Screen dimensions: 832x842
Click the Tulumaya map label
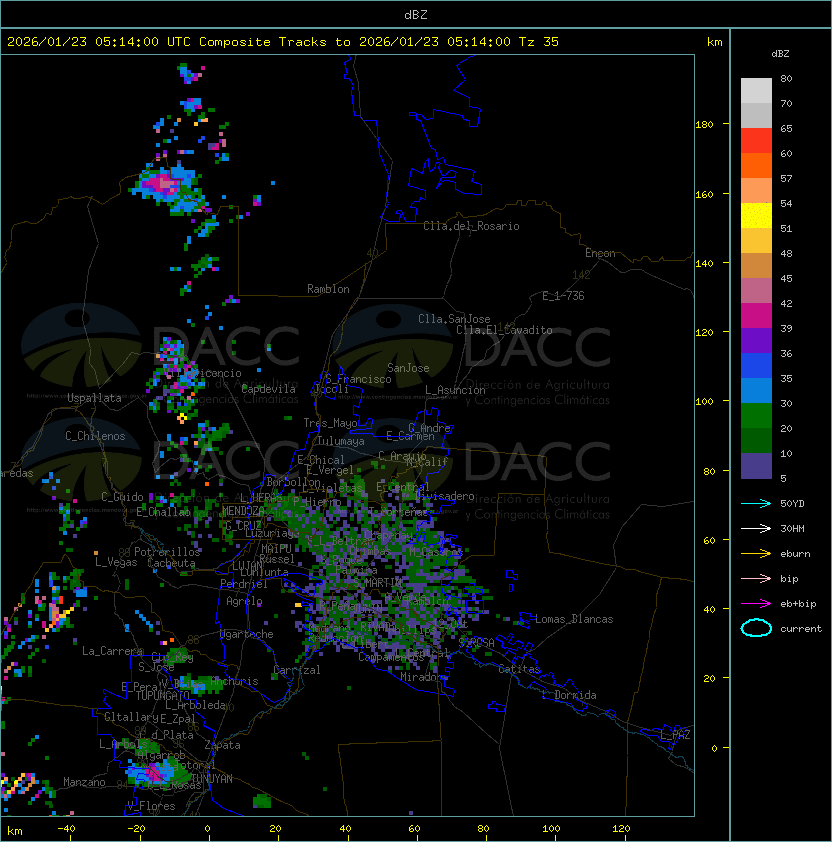click(341, 441)
